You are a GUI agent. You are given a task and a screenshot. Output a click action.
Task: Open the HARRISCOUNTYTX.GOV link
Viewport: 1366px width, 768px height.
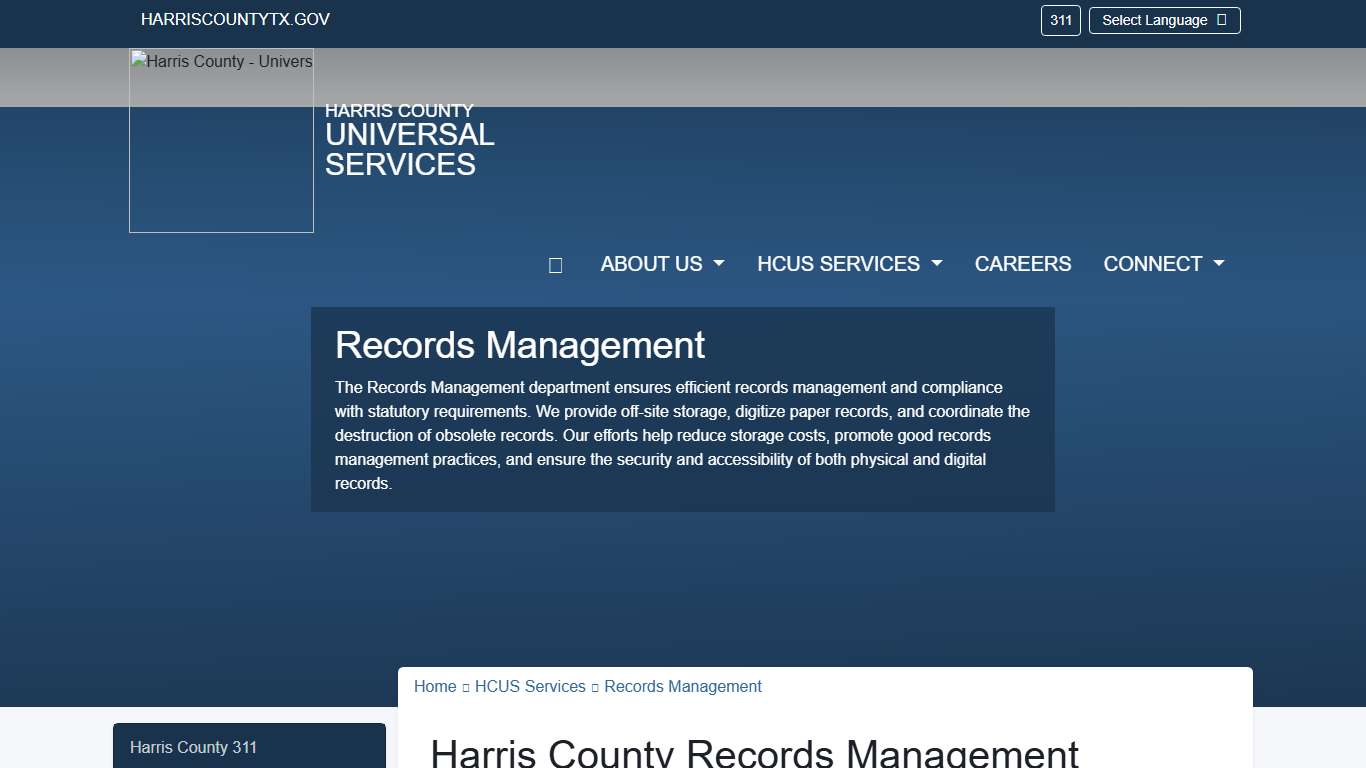point(235,19)
